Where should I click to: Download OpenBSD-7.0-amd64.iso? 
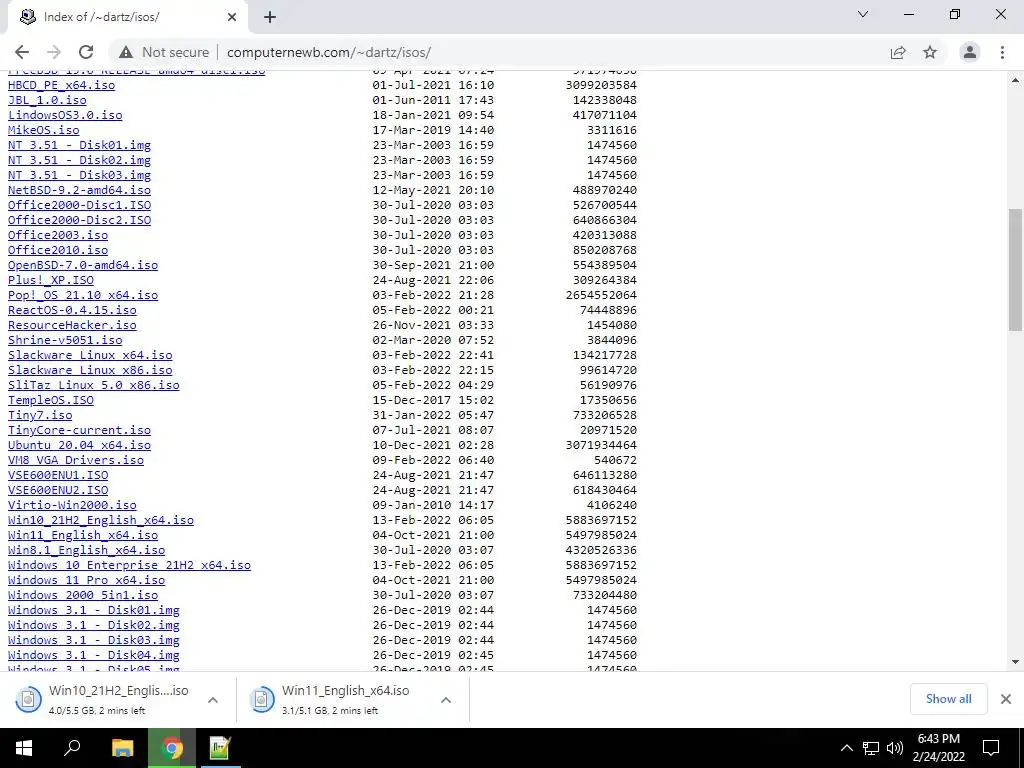click(83, 265)
